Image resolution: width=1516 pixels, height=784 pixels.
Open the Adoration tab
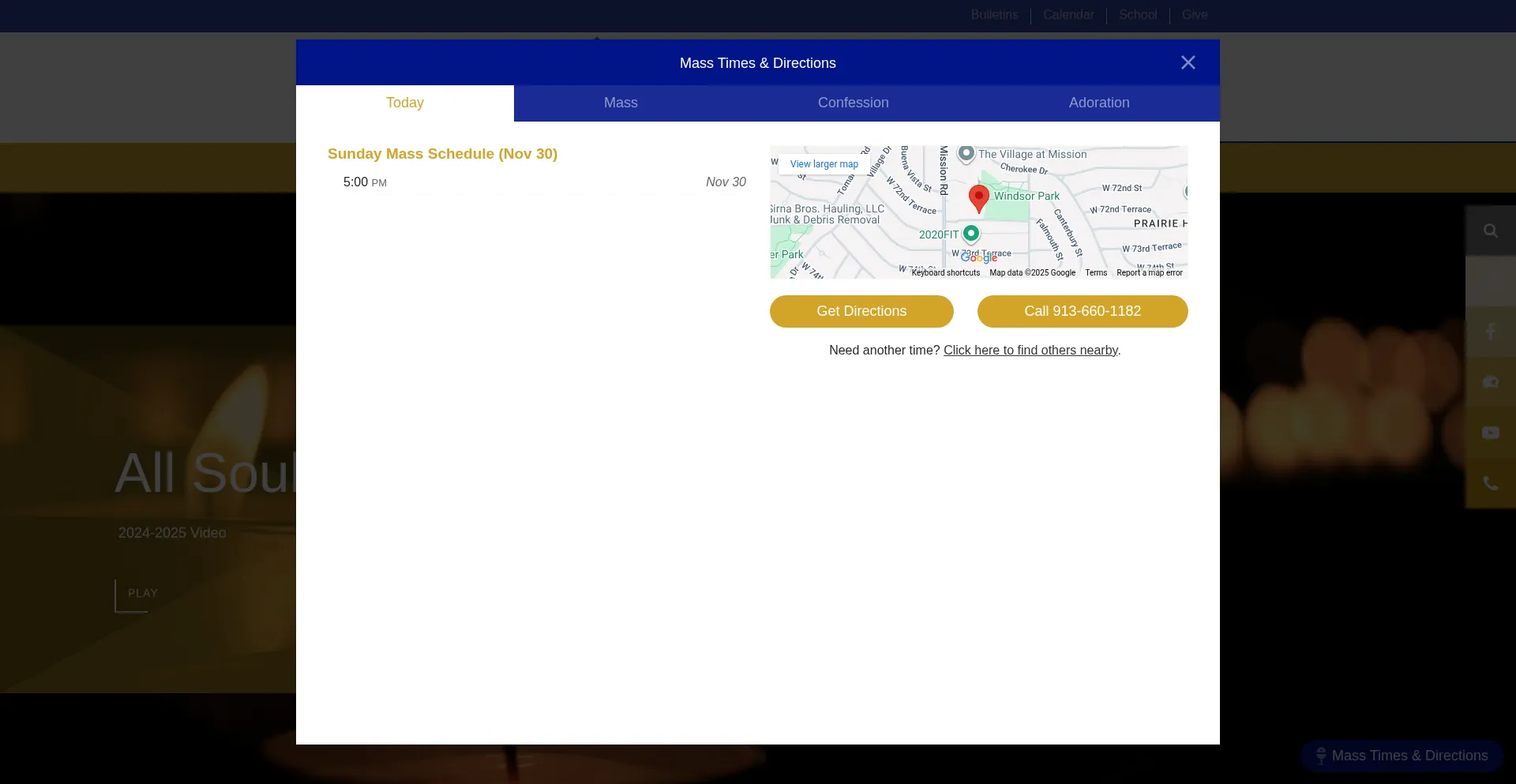pyautogui.click(x=1098, y=103)
